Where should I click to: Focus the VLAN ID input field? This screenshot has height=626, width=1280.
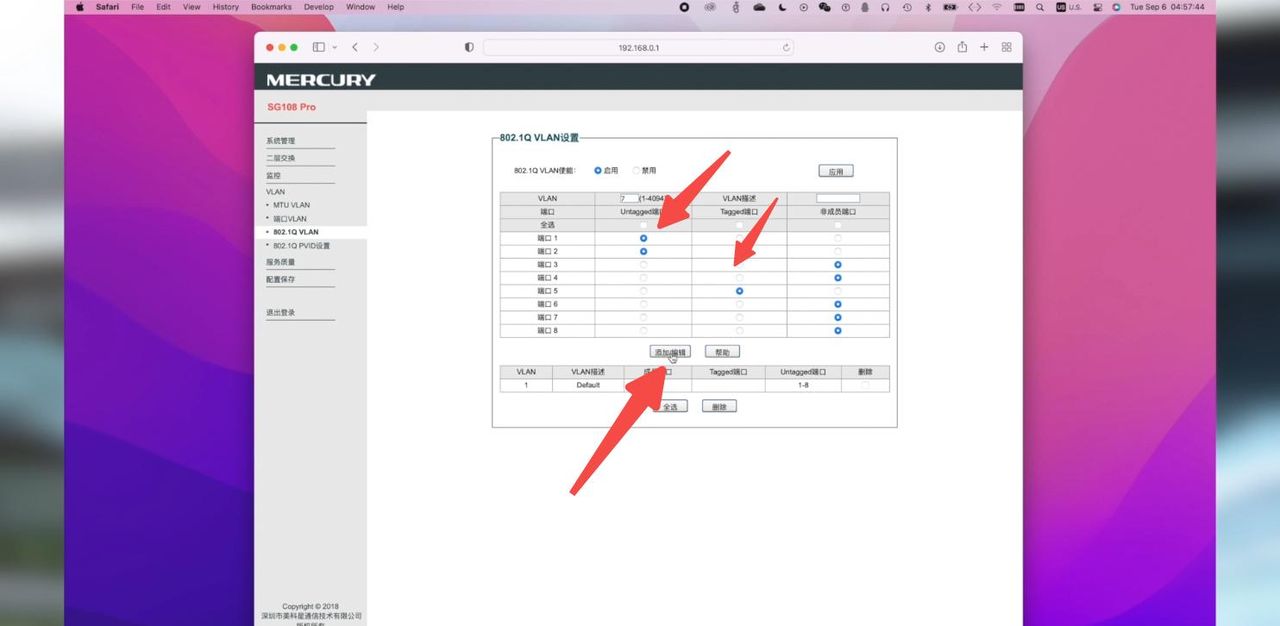(629, 198)
